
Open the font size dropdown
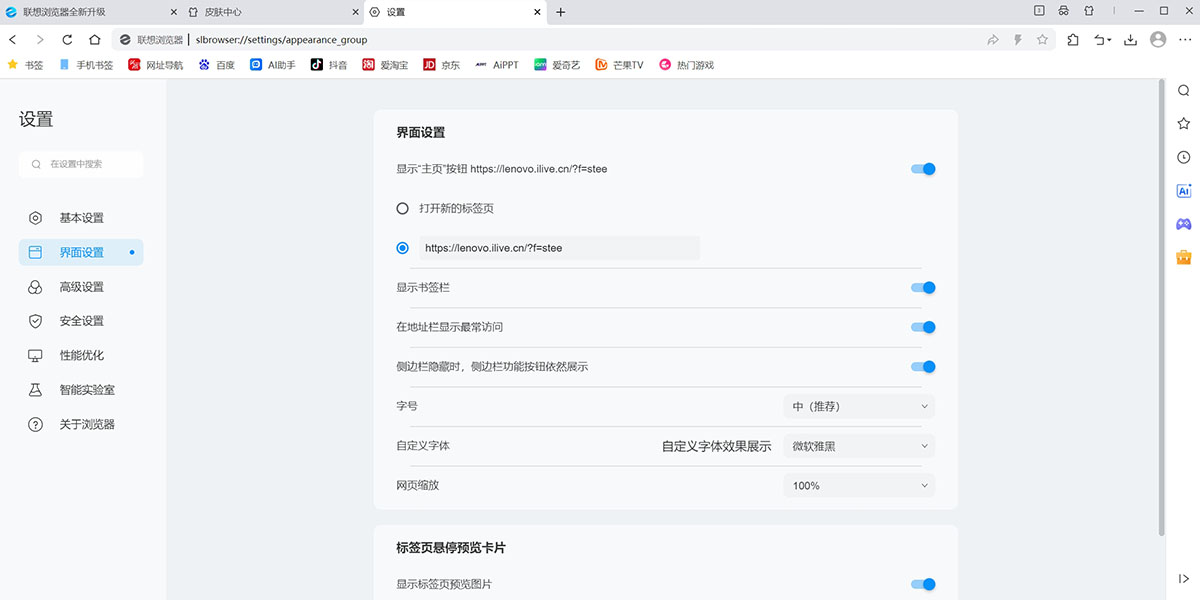point(859,407)
